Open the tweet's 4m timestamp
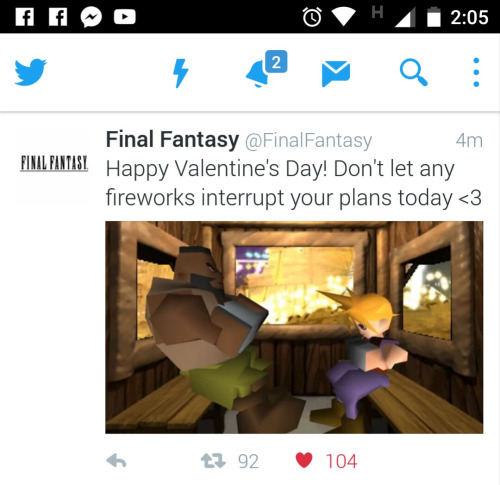This screenshot has width=500, height=485. pos(469,140)
